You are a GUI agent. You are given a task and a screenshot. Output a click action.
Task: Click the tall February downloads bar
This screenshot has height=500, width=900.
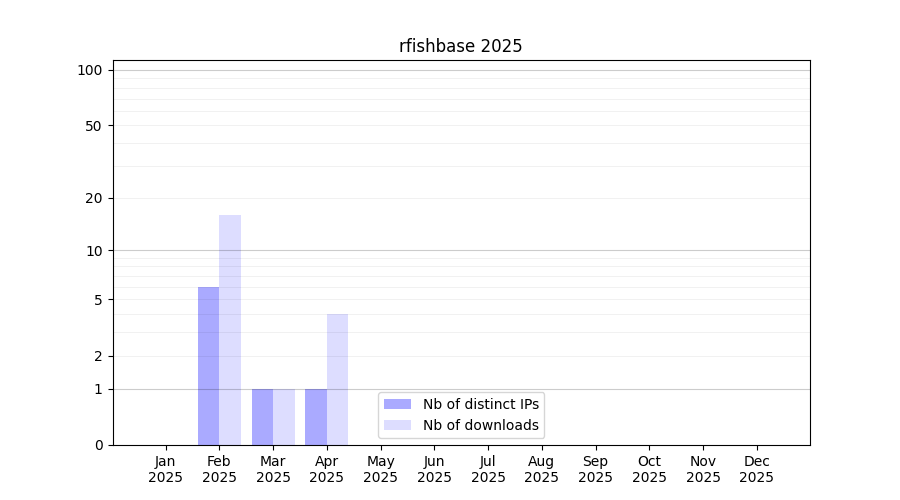tap(230, 330)
